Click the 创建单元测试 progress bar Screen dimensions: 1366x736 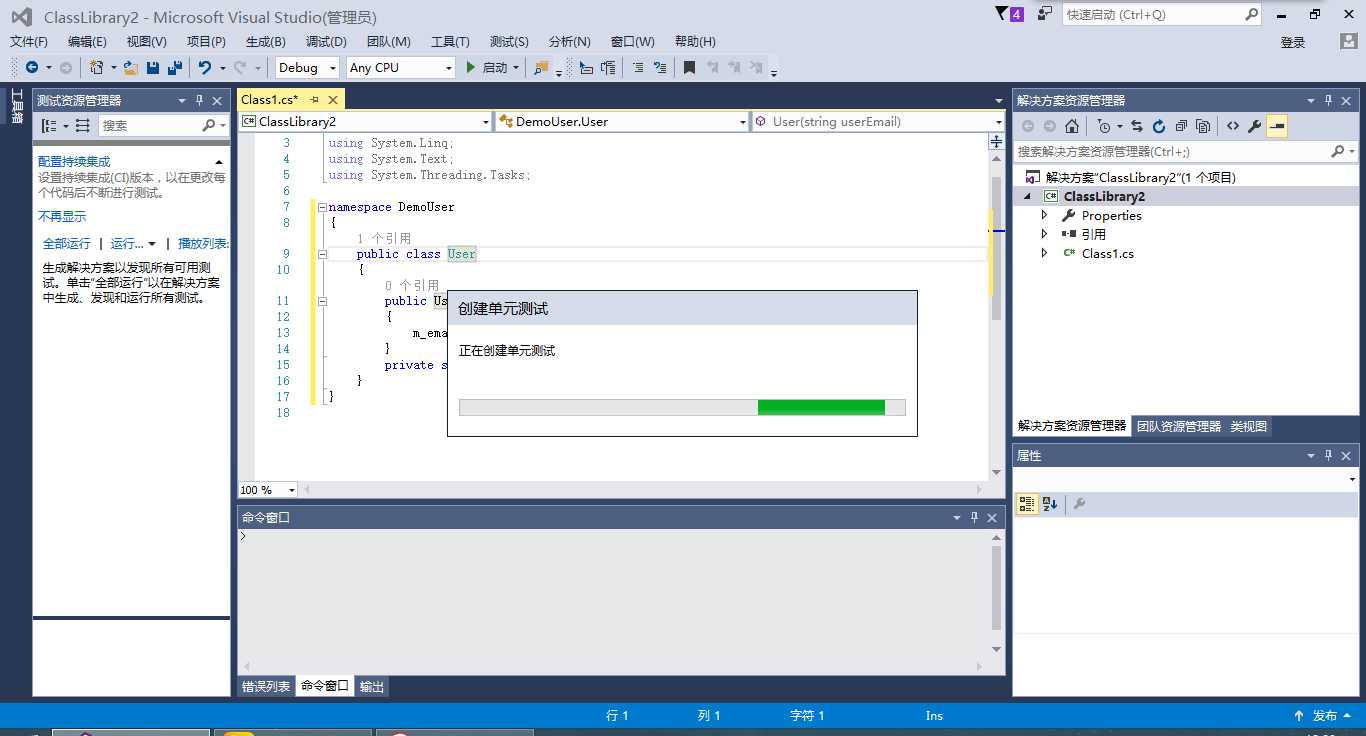682,407
